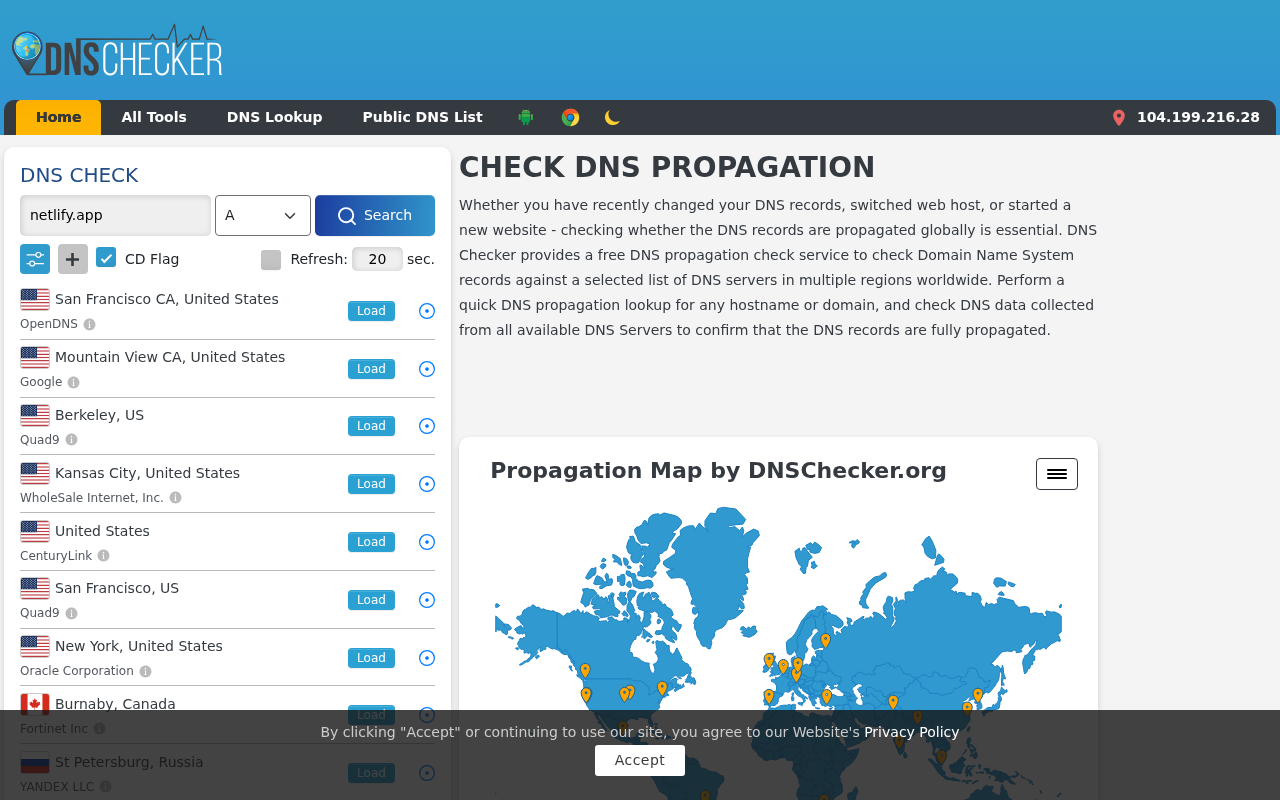Toggle the CD Flag checkbox
This screenshot has width=1280, height=800.
[x=106, y=258]
